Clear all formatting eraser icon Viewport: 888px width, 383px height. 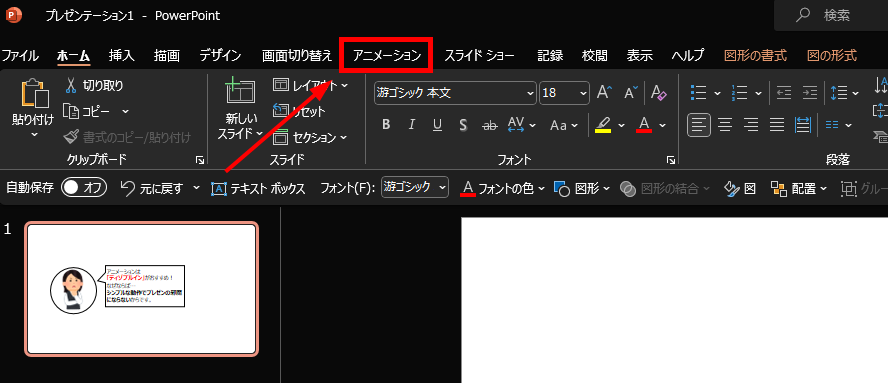pyautogui.click(x=659, y=93)
